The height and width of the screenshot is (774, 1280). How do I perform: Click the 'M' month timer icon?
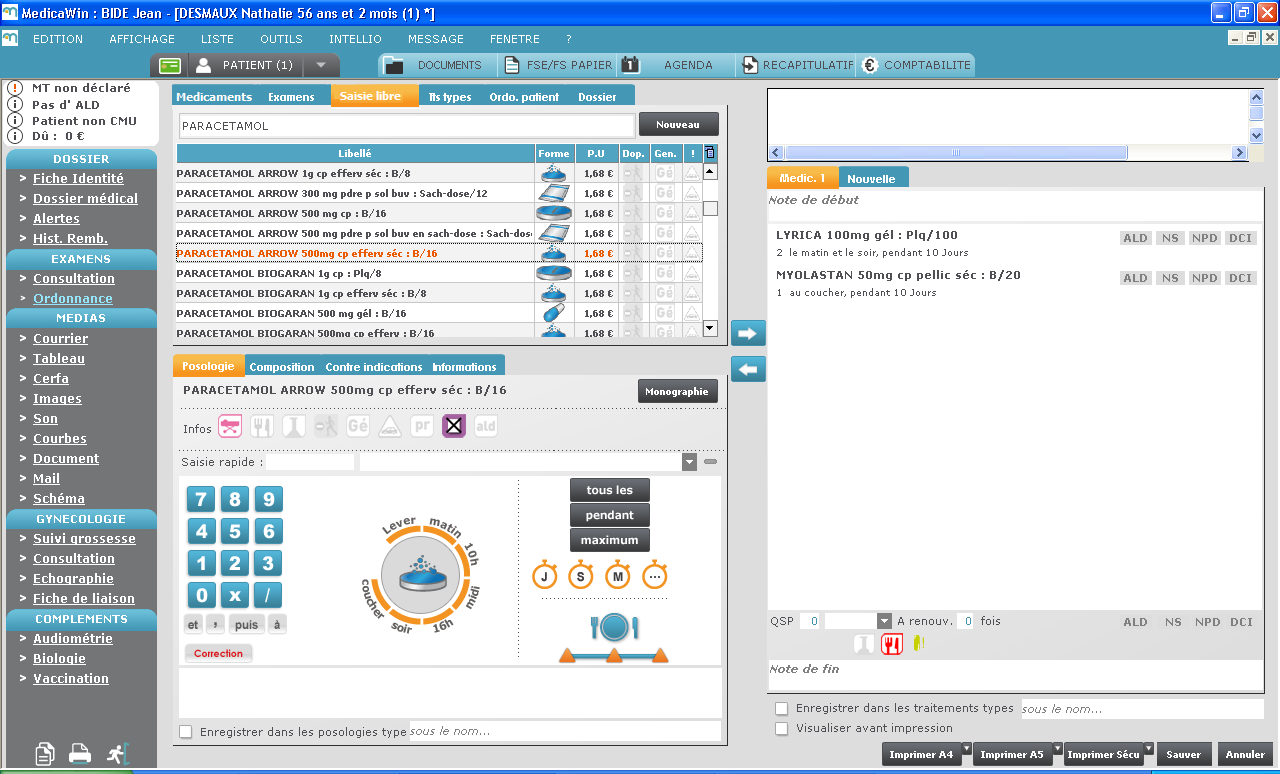tap(618, 576)
